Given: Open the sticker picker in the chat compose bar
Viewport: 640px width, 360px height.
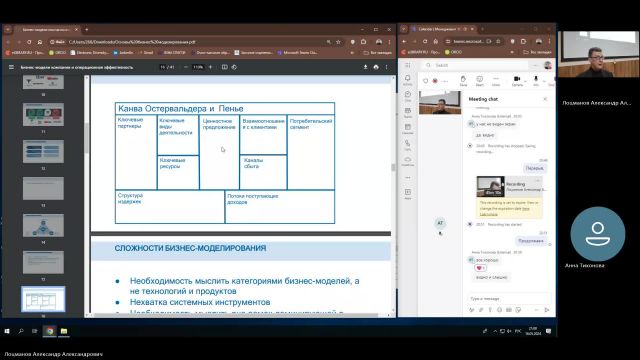Looking at the screenshot, I should (518, 310).
